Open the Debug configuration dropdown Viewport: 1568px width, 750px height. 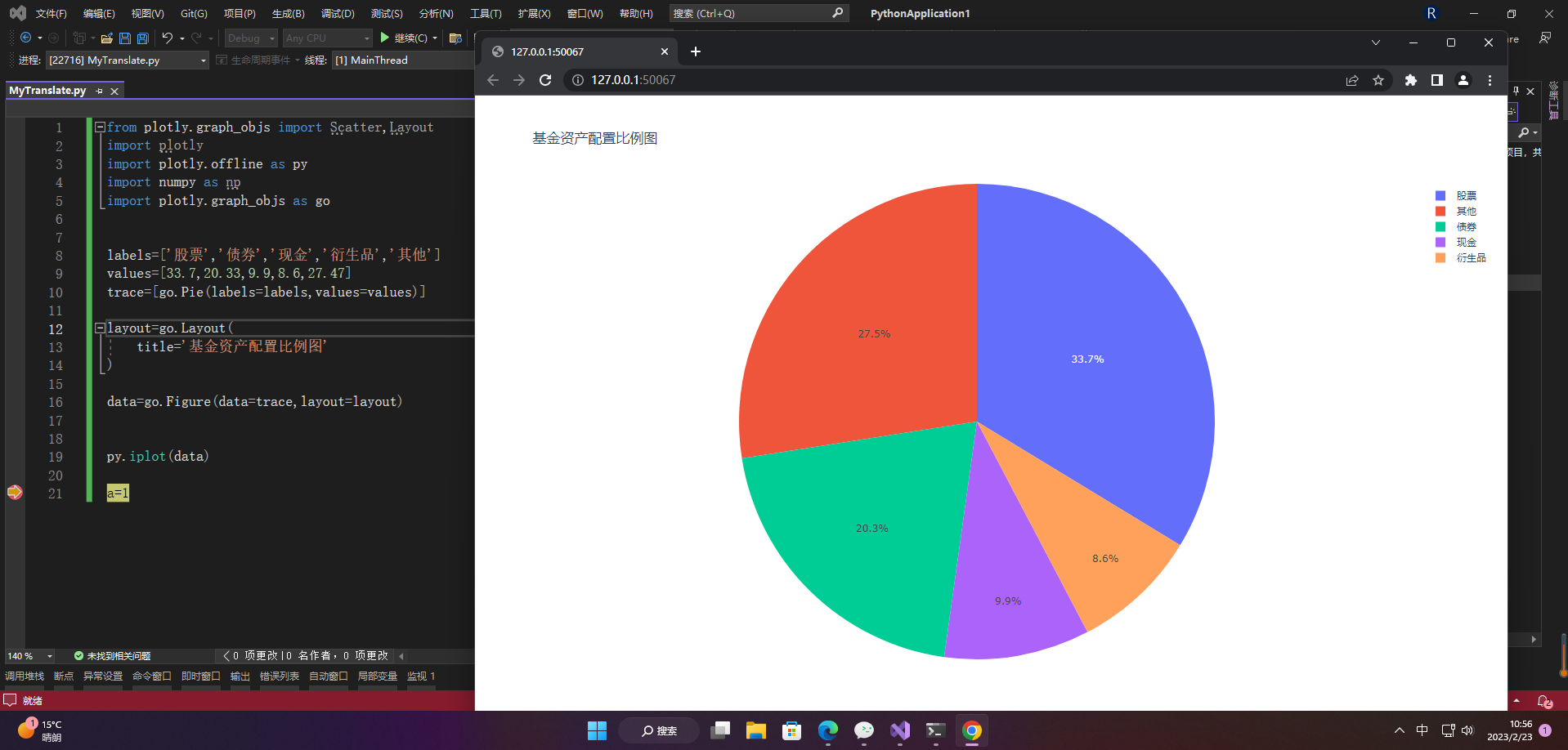pyautogui.click(x=251, y=38)
